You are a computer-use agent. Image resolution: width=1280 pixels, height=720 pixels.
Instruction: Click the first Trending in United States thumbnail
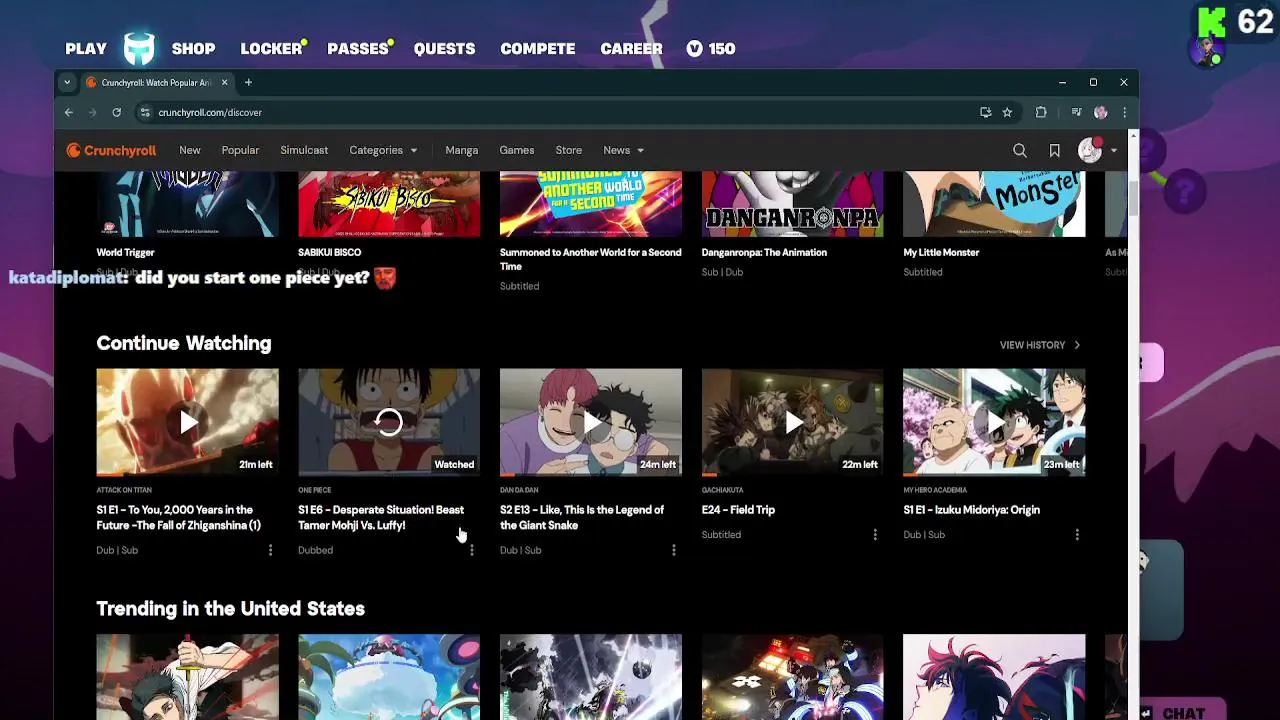click(187, 676)
